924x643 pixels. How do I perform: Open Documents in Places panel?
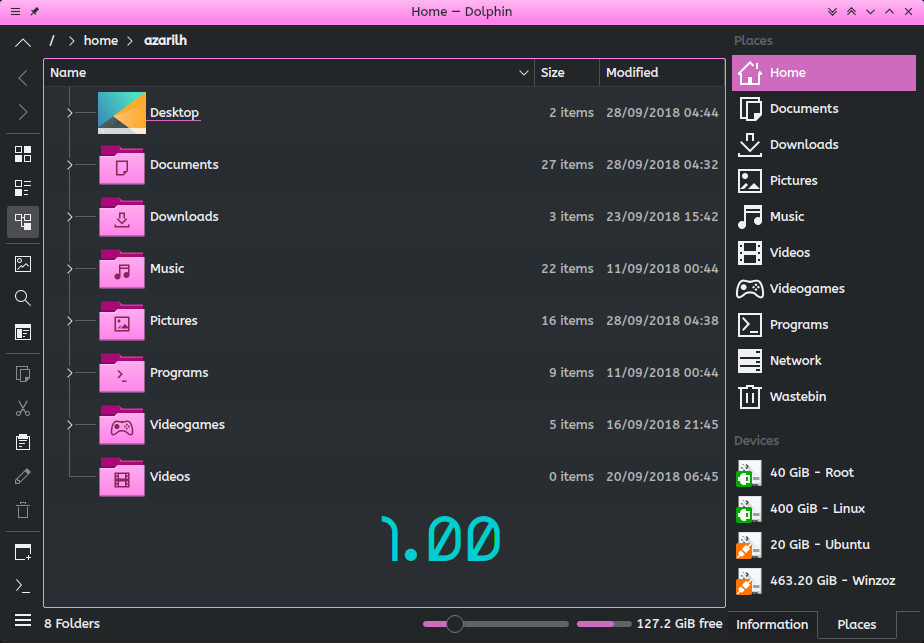[x=824, y=108]
